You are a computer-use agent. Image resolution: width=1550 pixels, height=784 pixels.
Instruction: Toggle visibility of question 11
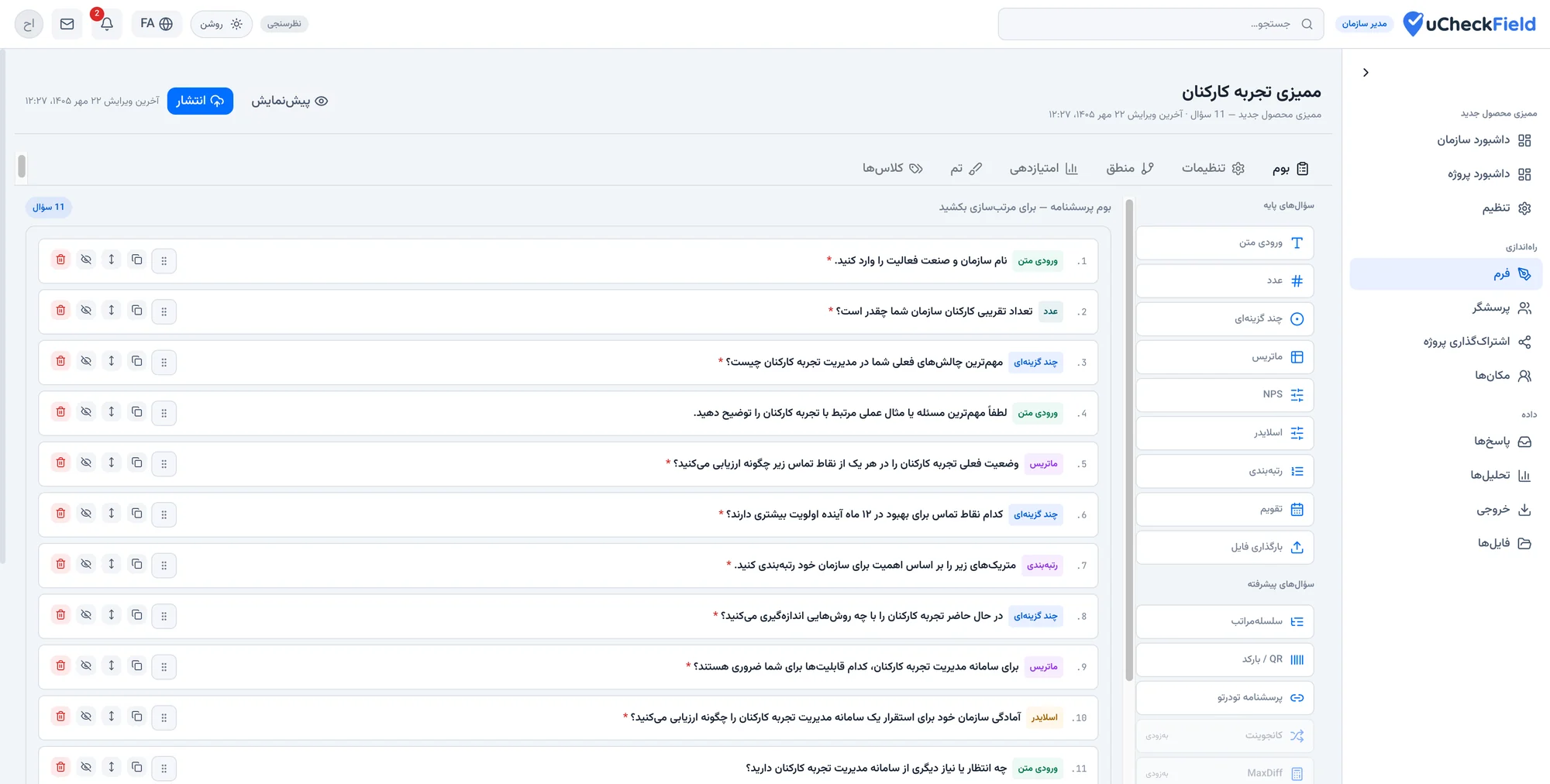click(x=86, y=767)
